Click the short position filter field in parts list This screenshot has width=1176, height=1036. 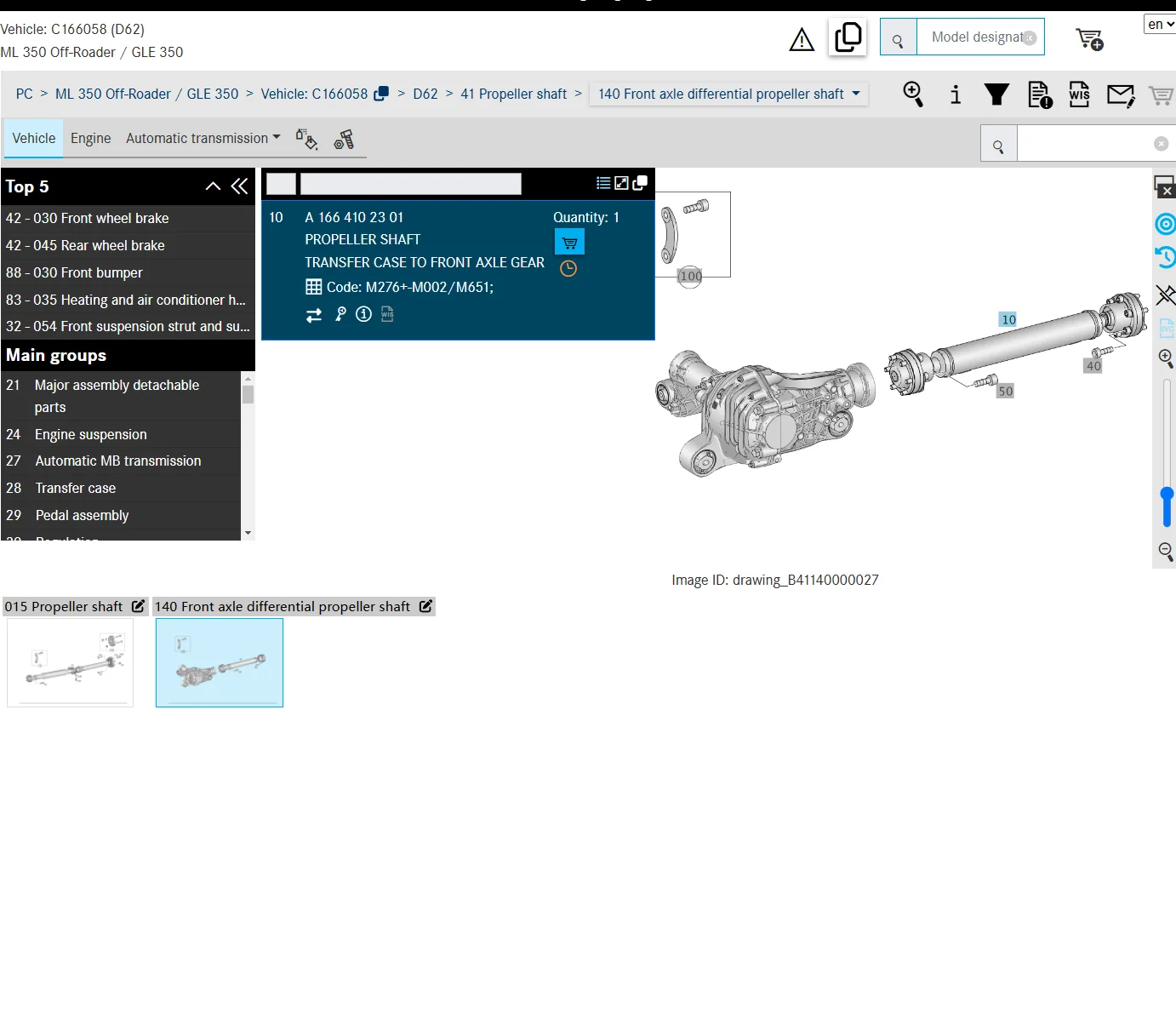[282, 184]
